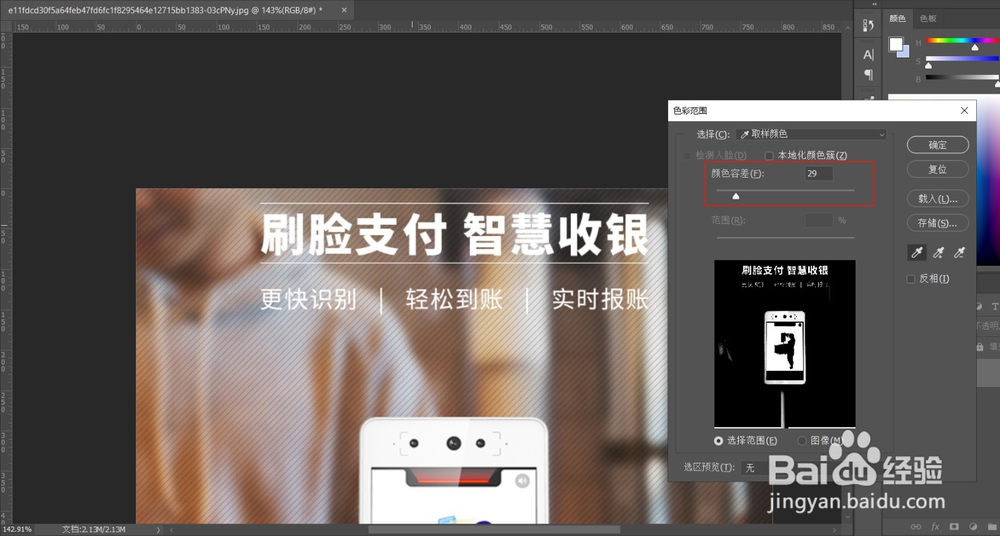Select the sample-color eyedropper tool
Viewport: 1000px width, 536px height.
(x=917, y=253)
